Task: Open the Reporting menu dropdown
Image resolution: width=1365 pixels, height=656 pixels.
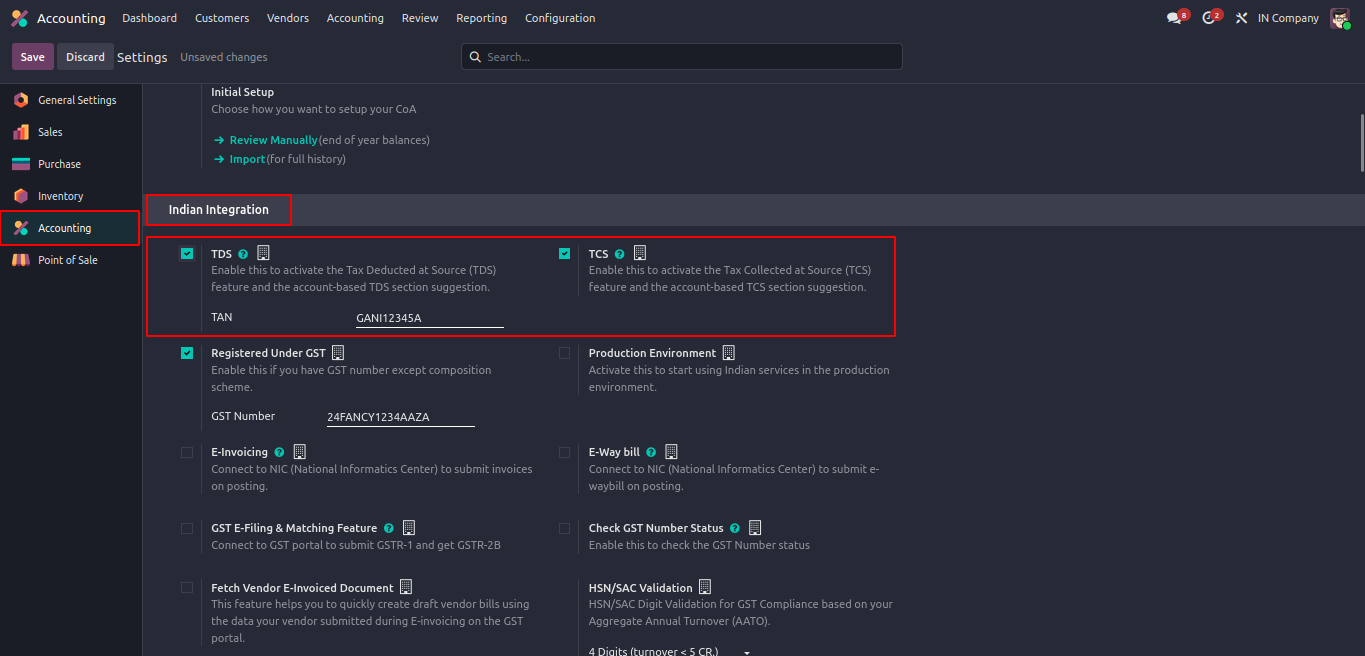Action: [481, 18]
